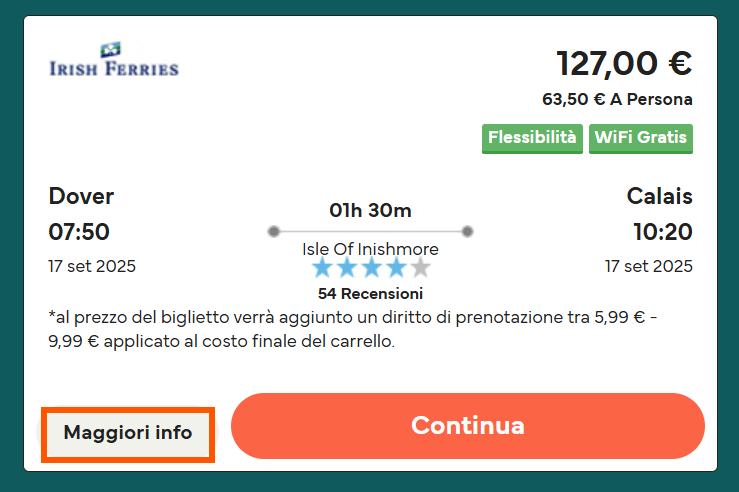Image resolution: width=739 pixels, height=492 pixels.
Task: Open Maggiori info details
Action: coord(128,433)
